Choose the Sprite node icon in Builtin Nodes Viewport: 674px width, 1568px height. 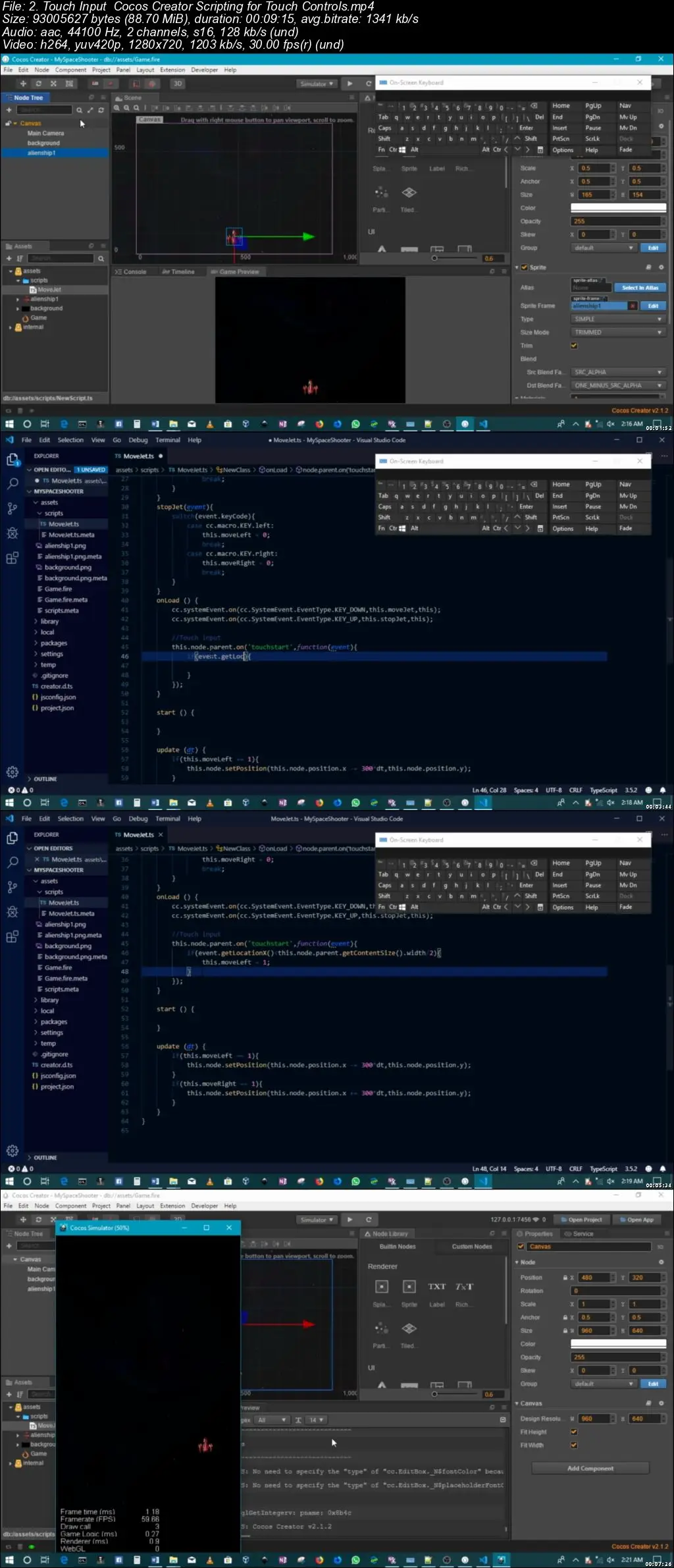pos(409,1286)
